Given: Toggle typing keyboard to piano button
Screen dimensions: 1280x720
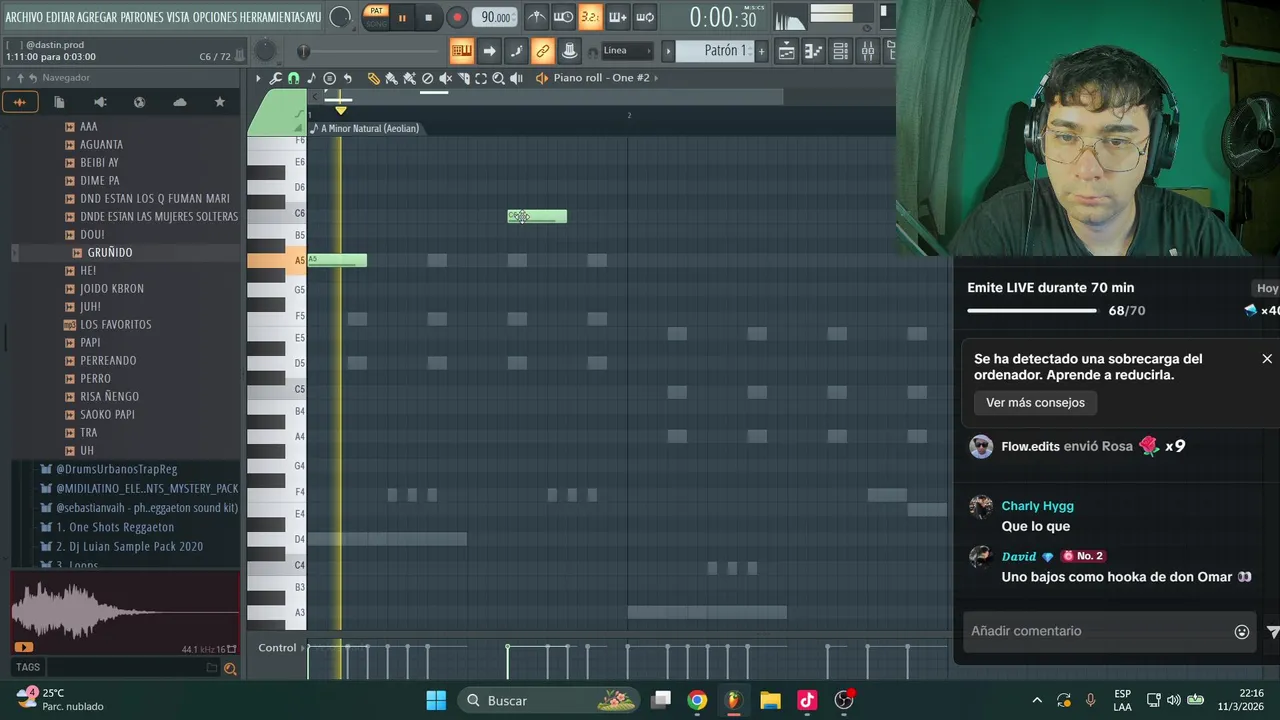Looking at the screenshot, I should [461, 51].
